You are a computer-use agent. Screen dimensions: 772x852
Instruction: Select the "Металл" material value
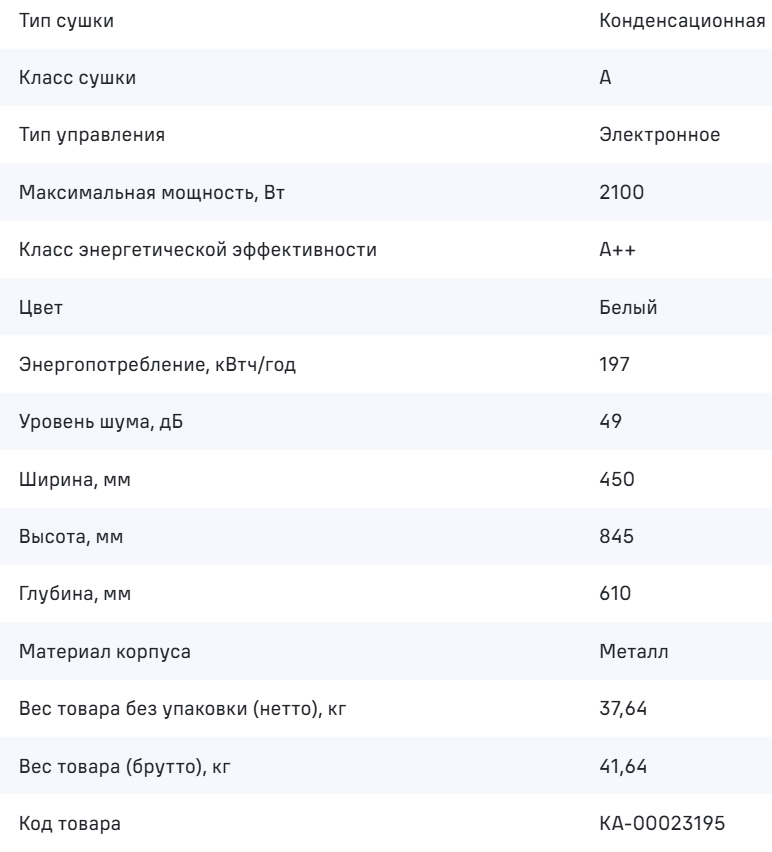(x=634, y=652)
